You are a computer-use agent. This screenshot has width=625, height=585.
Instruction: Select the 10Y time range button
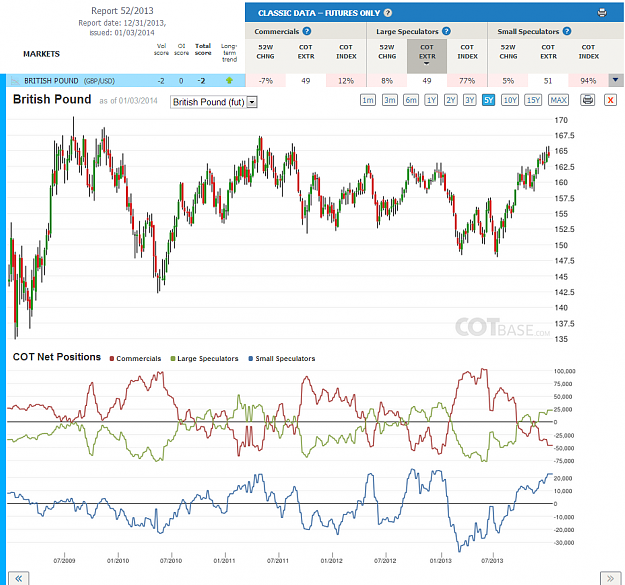point(510,100)
